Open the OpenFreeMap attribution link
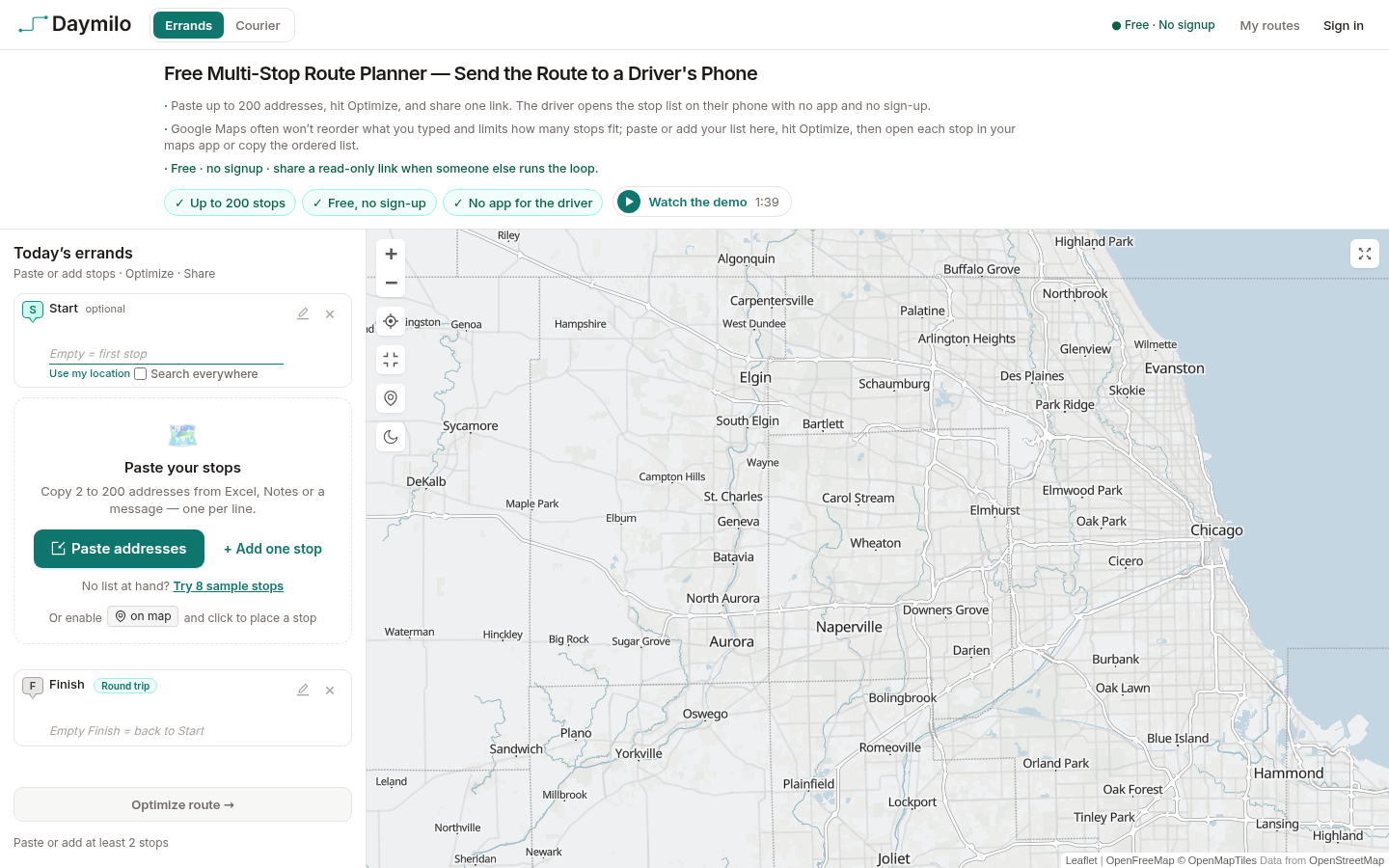1389x868 pixels. point(1140,860)
